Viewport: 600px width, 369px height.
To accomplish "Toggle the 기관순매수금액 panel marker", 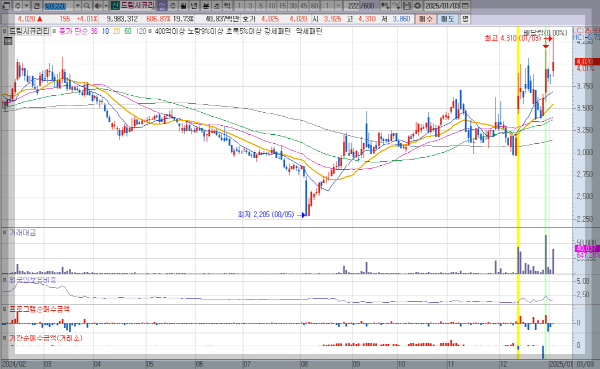I will (4, 338).
